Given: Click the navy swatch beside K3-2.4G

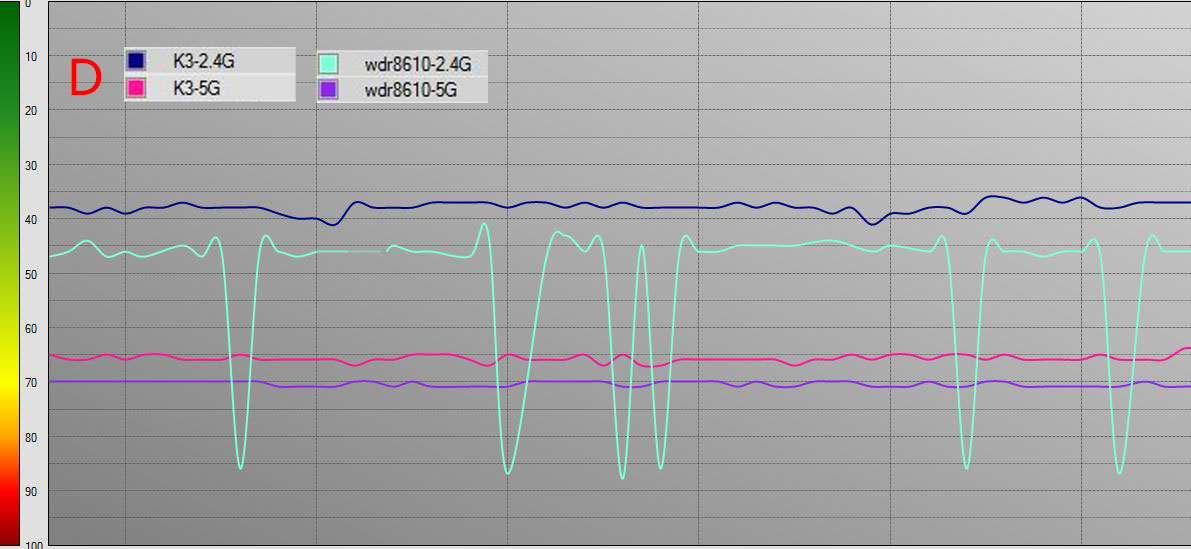Looking at the screenshot, I should point(137,62).
